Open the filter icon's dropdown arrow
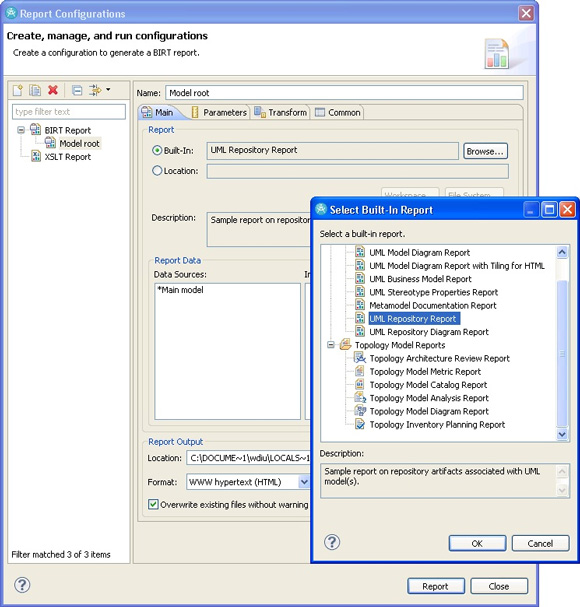This screenshot has width=580, height=607. tap(108, 89)
